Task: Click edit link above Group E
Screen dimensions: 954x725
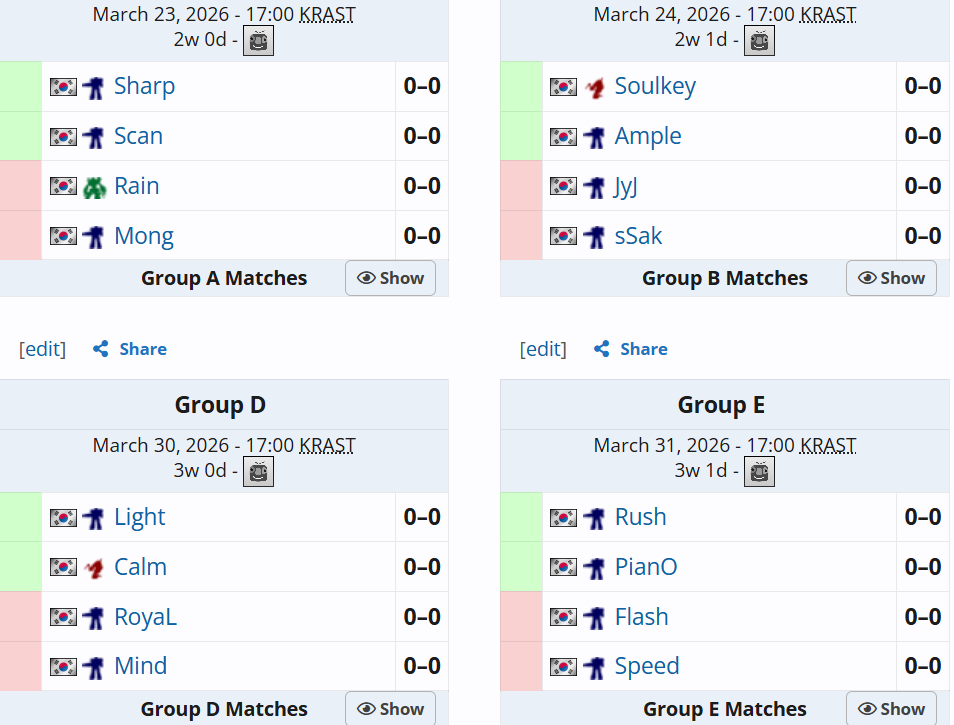Action: 543,349
